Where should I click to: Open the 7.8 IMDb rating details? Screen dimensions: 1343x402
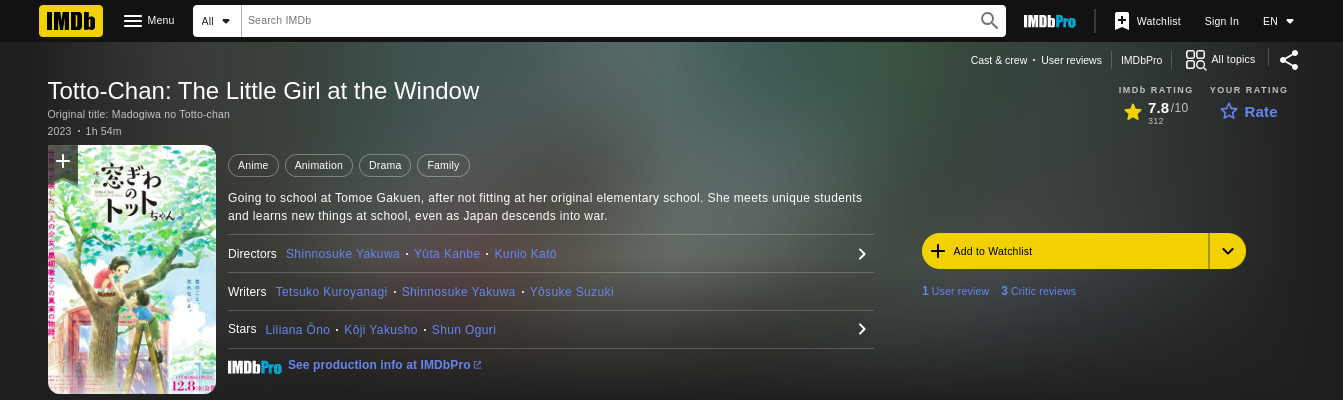[1156, 111]
